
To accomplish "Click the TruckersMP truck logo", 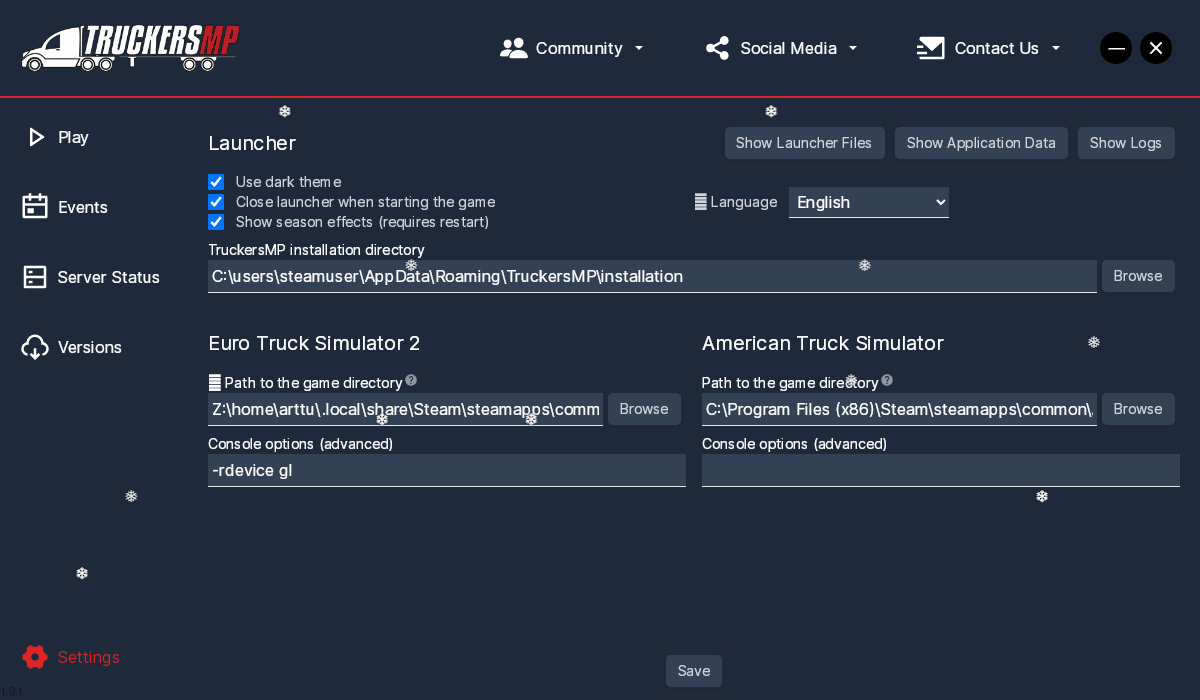I will click(x=130, y=47).
